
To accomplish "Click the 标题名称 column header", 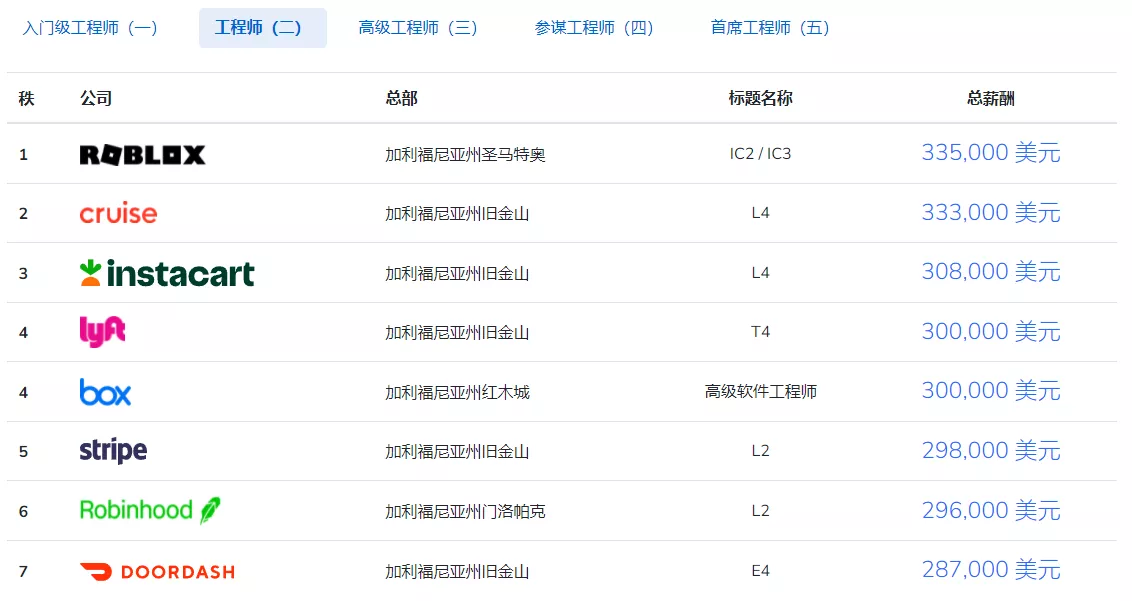I will [x=760, y=98].
